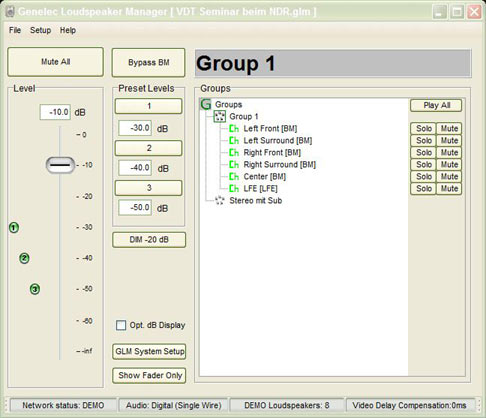Select the Stereo mit Sub group
The height and width of the screenshot is (418, 486).
(x=256, y=200)
